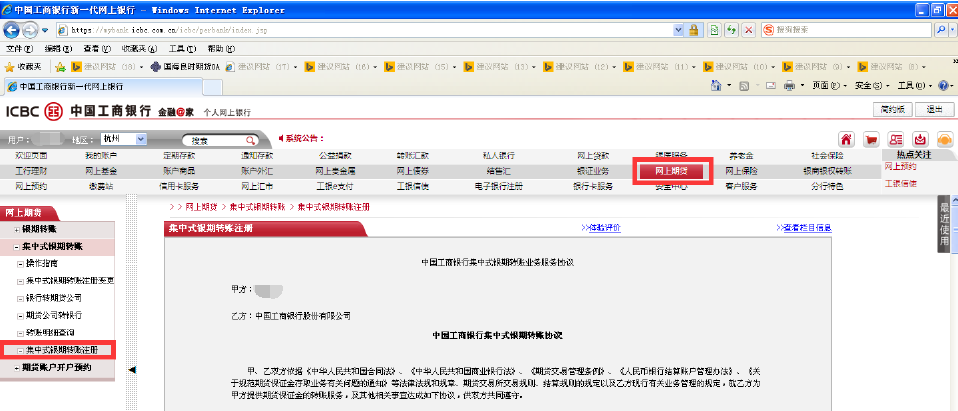Click the RSS feeds icon in command bar

pyautogui.click(x=744, y=86)
